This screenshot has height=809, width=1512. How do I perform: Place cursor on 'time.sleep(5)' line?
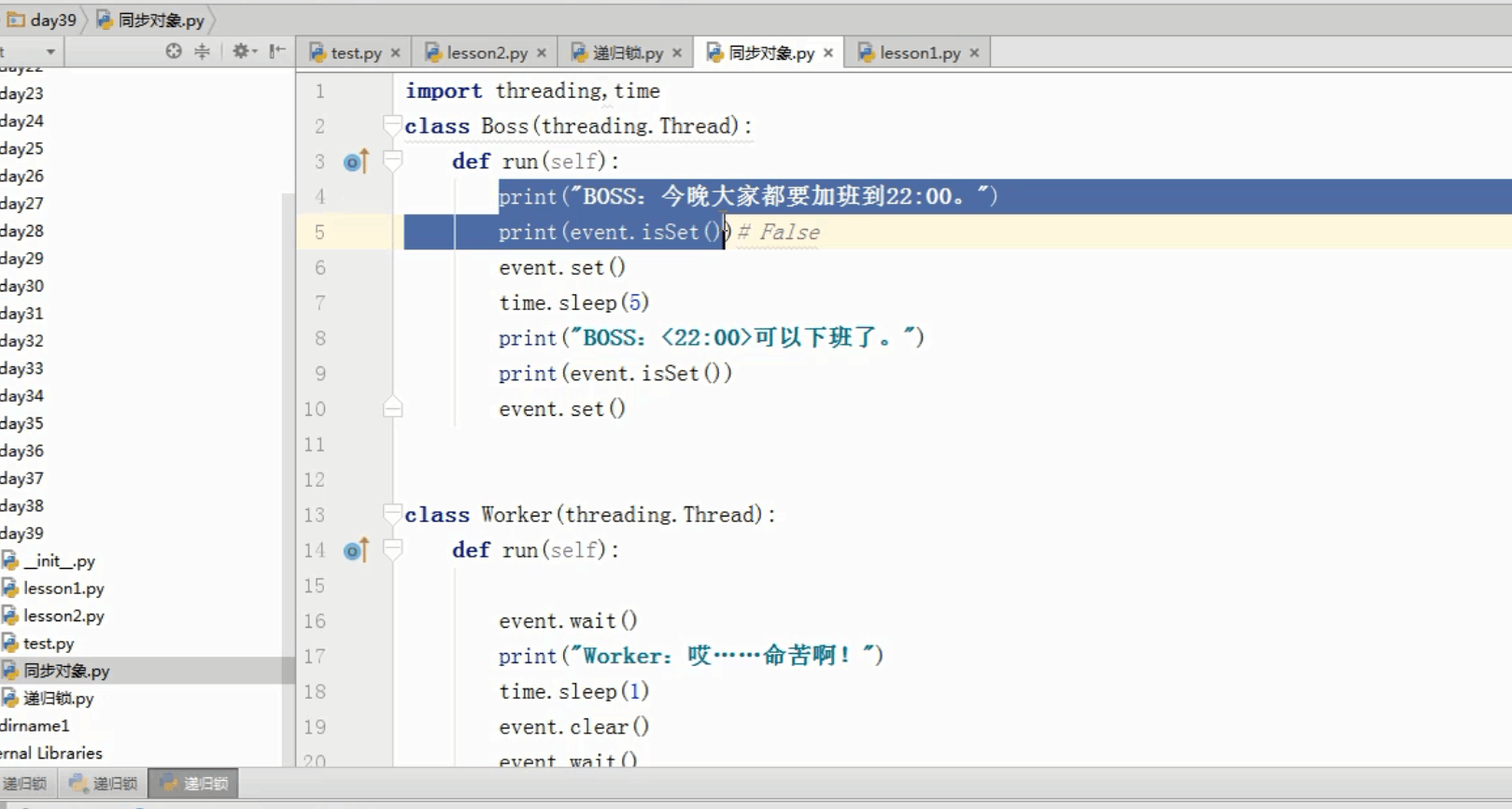573,303
